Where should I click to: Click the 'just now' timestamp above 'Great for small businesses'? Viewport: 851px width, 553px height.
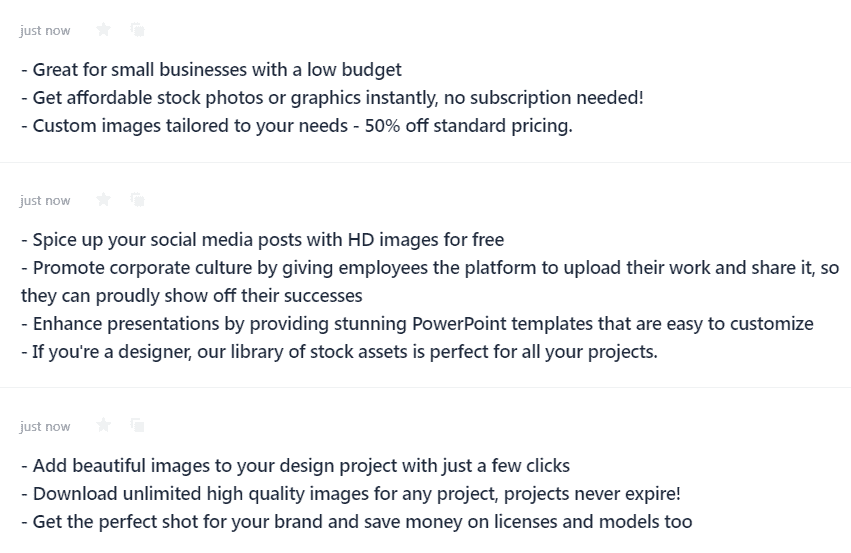(x=45, y=31)
